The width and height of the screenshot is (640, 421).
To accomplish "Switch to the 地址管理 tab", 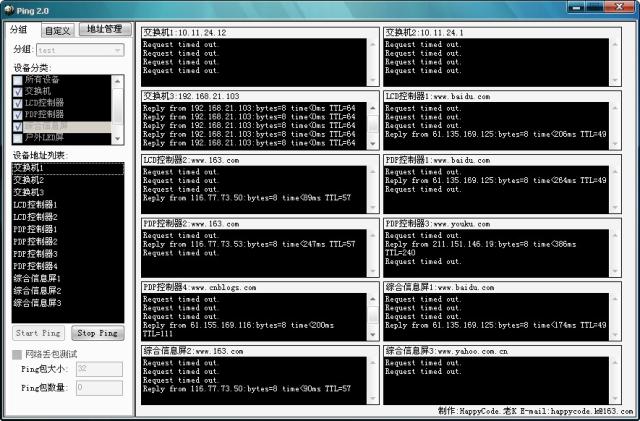I will tap(105, 29).
